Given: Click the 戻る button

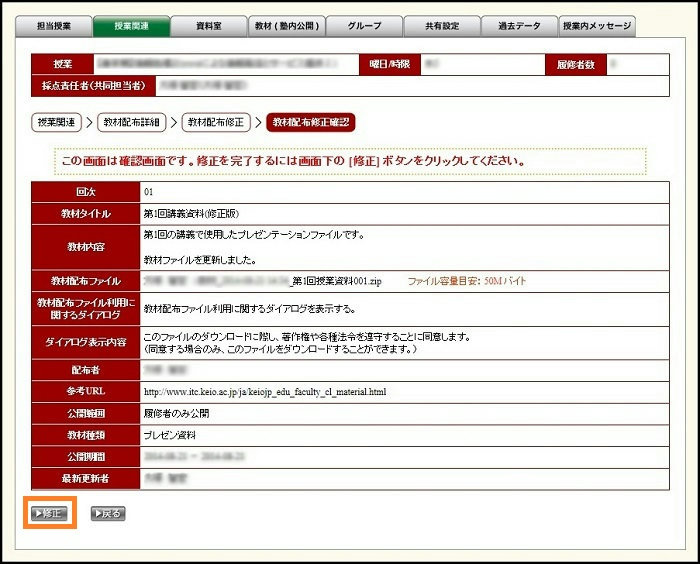Looking at the screenshot, I should [x=108, y=513].
